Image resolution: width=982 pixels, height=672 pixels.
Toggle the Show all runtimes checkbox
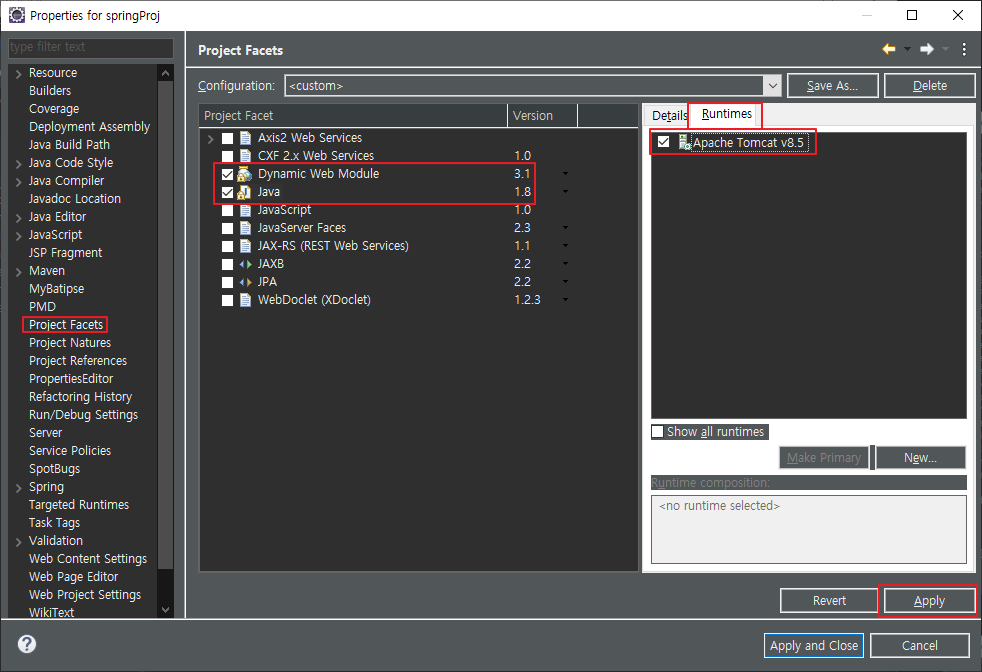[658, 432]
